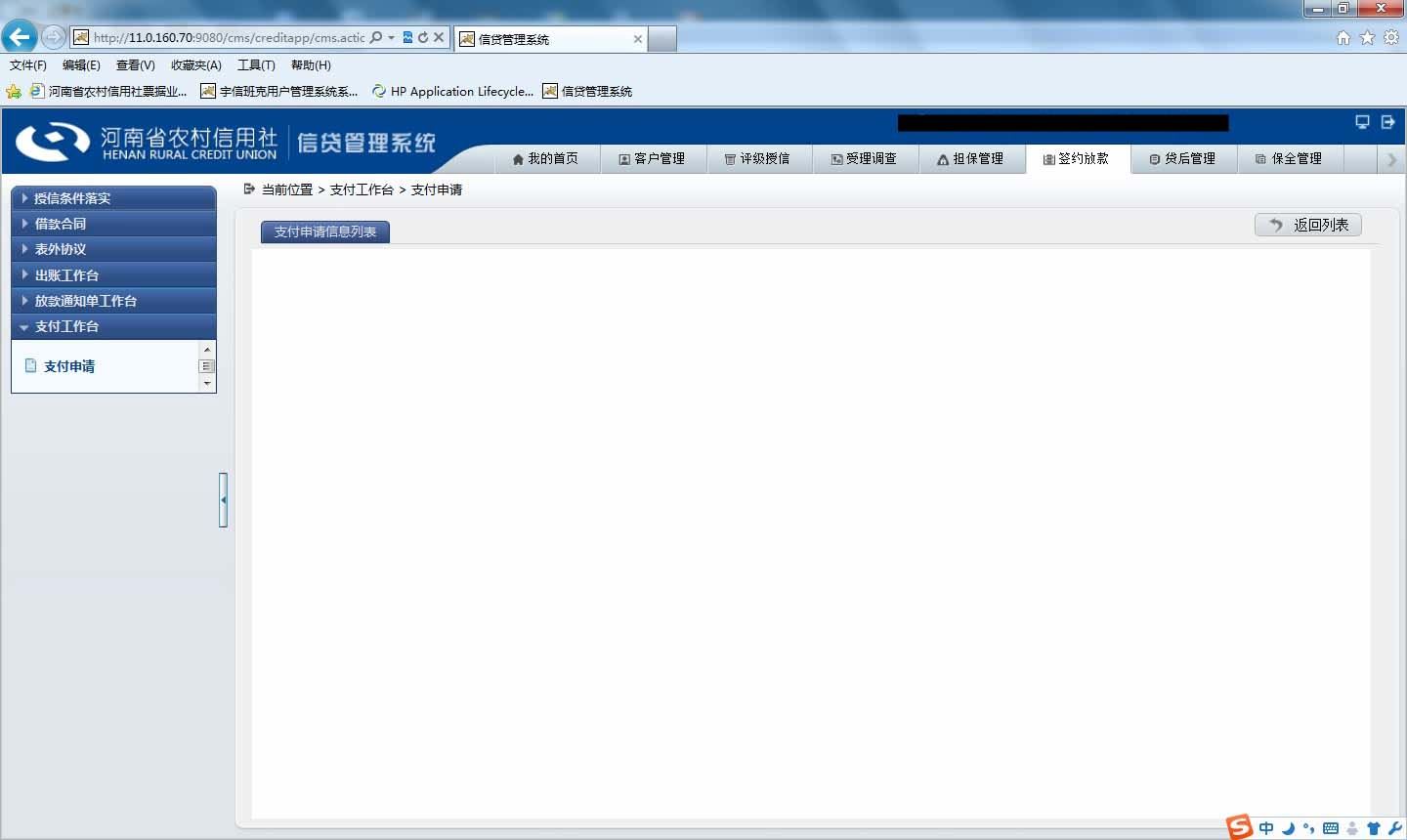Click the sidebar scrollbar up arrow

click(207, 349)
